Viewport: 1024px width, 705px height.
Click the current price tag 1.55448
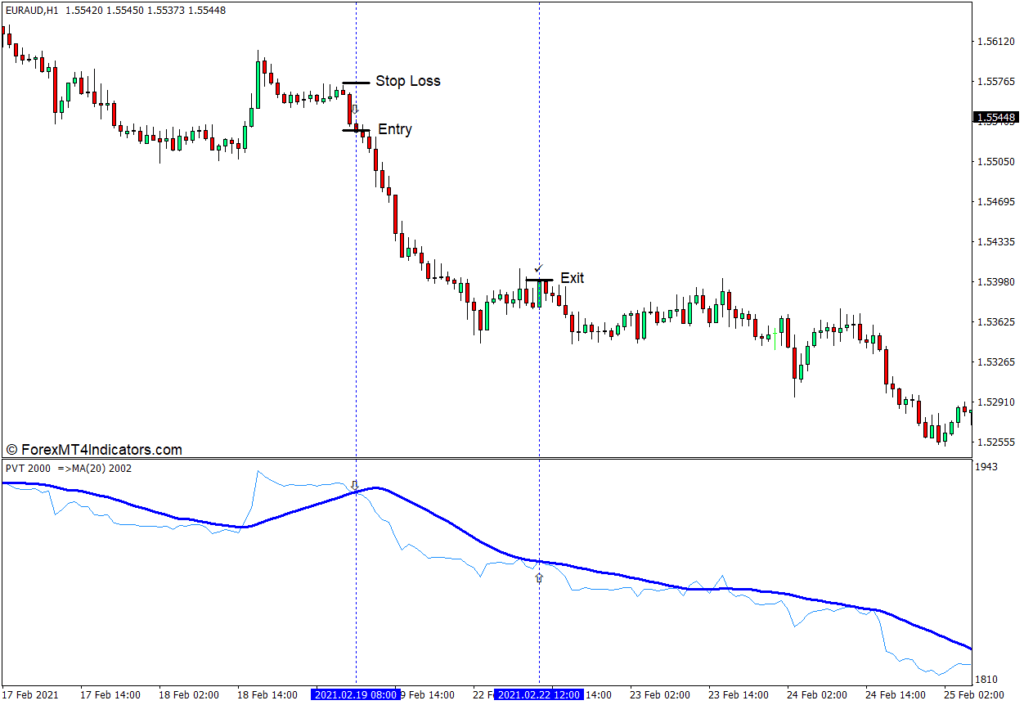pyautogui.click(x=995, y=118)
